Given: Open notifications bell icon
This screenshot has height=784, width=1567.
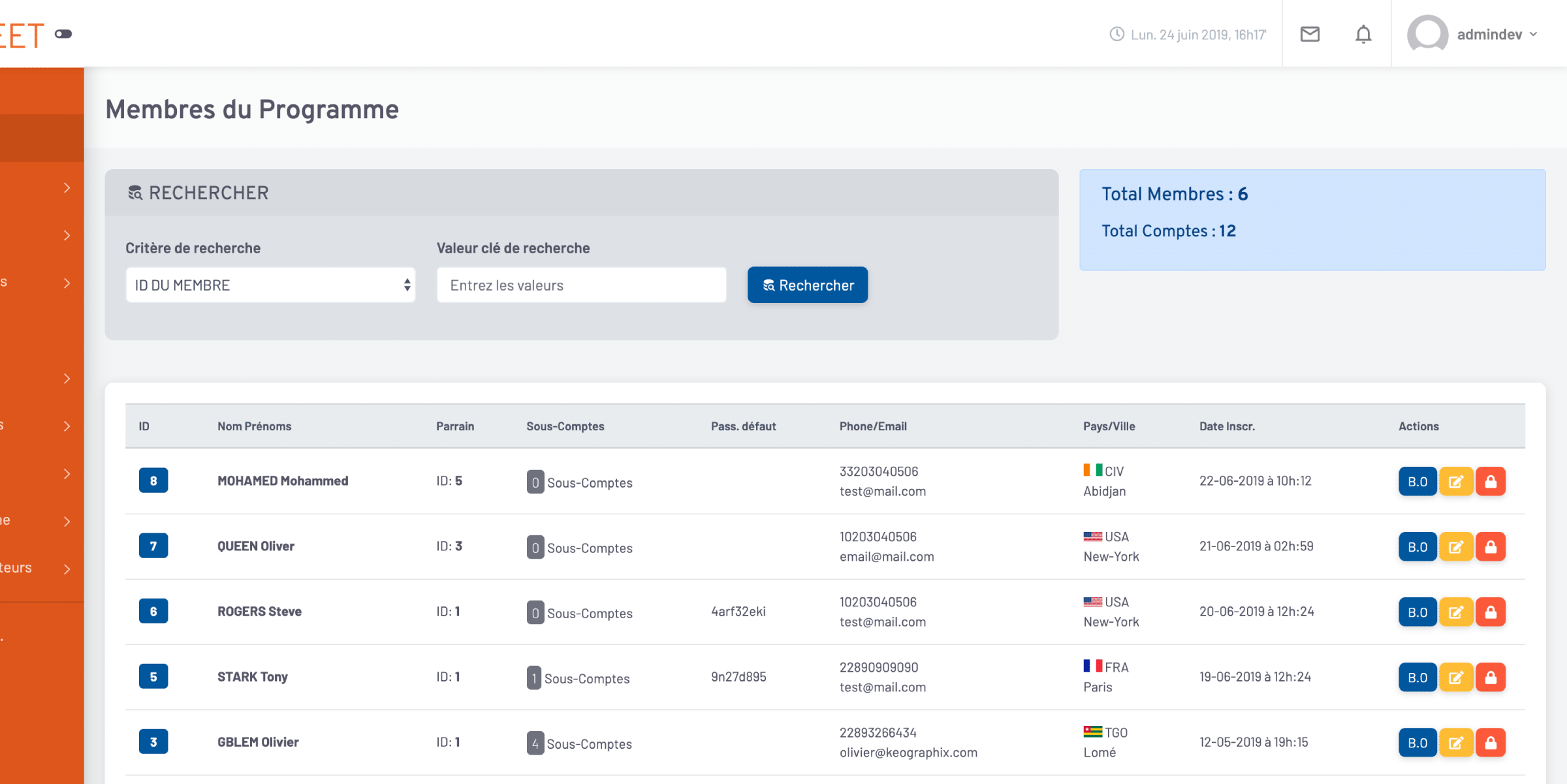Looking at the screenshot, I should (1363, 34).
